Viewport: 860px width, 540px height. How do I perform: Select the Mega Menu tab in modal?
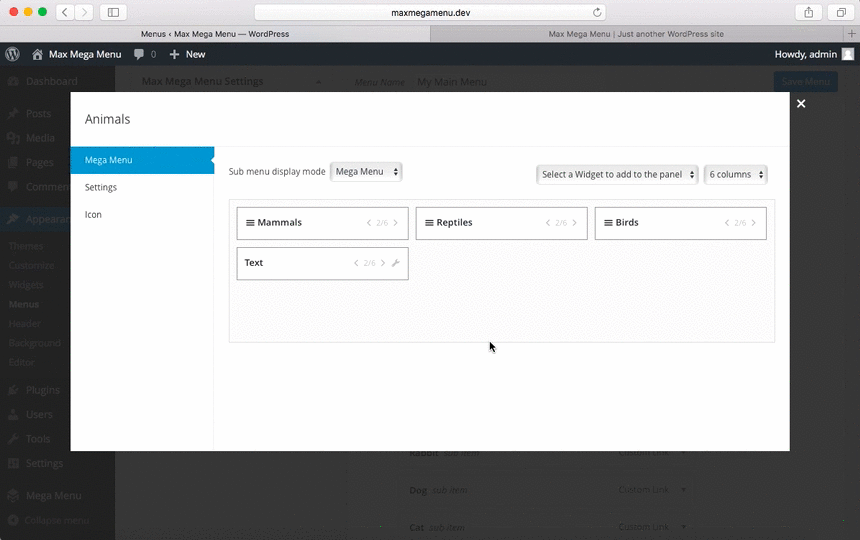pos(142,160)
